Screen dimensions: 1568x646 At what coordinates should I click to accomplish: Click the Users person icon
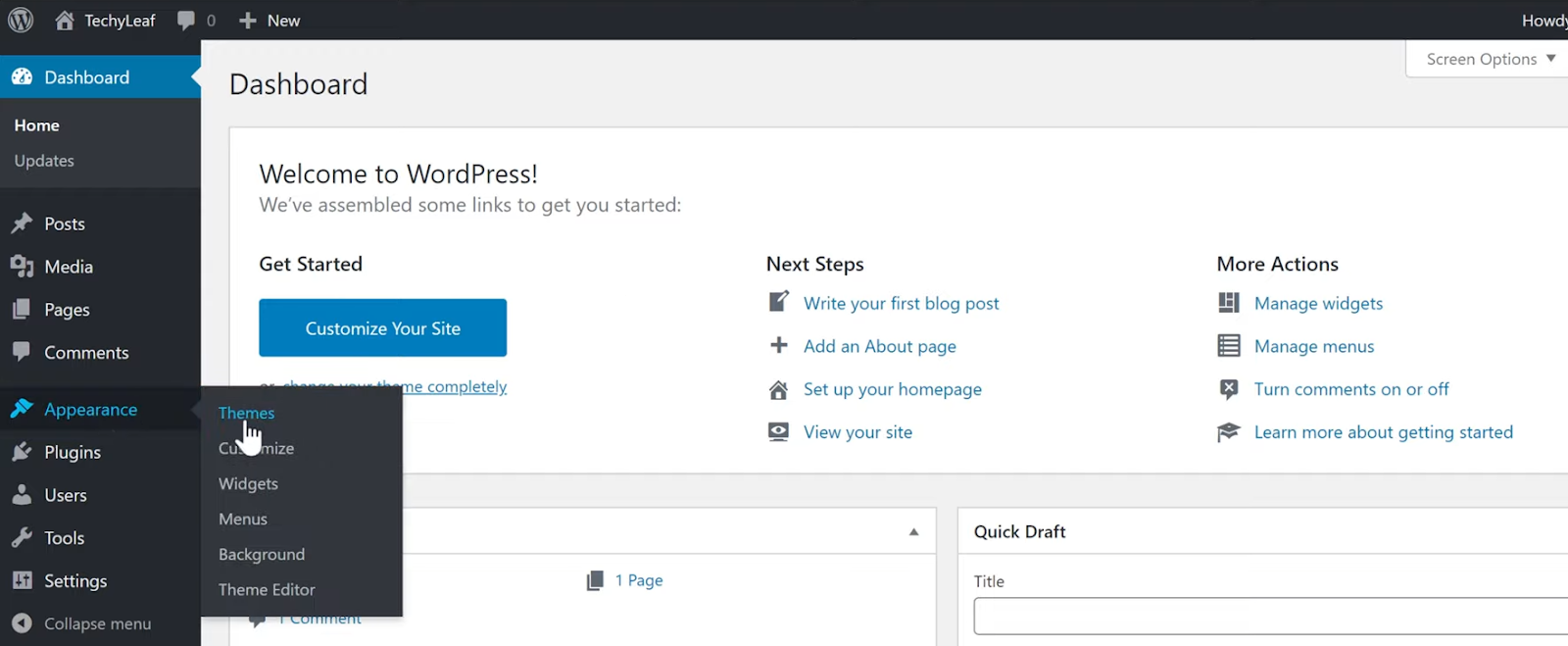tap(22, 495)
